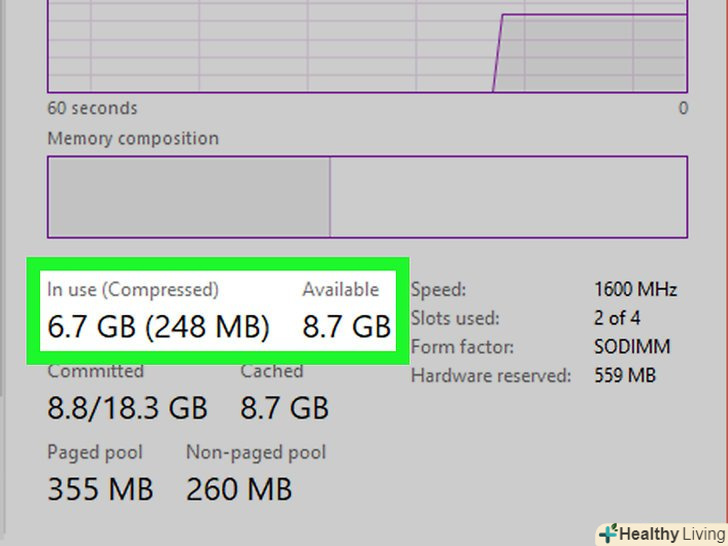Click the 1600 MHz speed value
The height and width of the screenshot is (546, 728).
(x=635, y=290)
